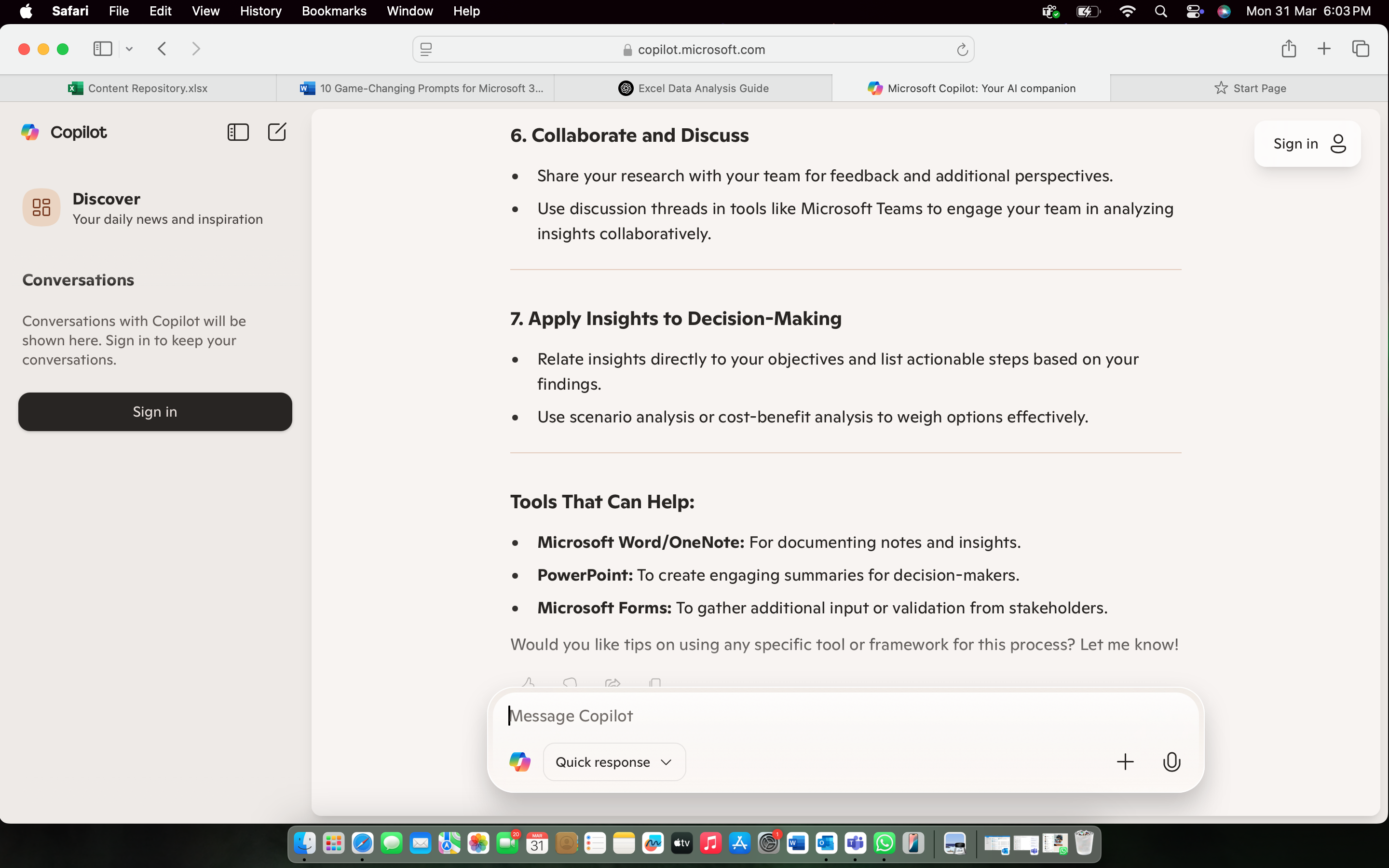Click the battery status icon

point(1088,12)
